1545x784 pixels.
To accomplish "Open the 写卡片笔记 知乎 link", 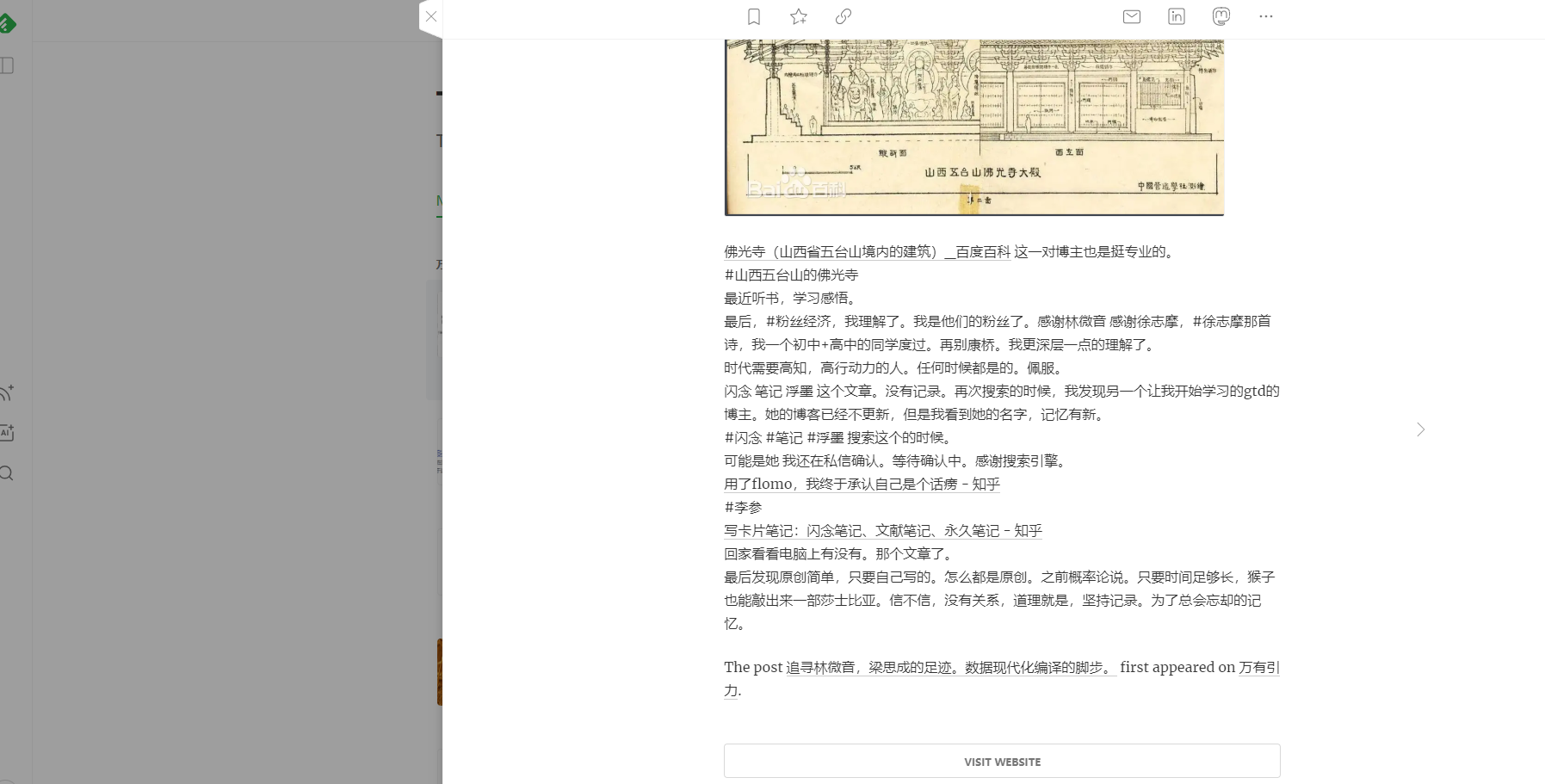I will 883,531.
